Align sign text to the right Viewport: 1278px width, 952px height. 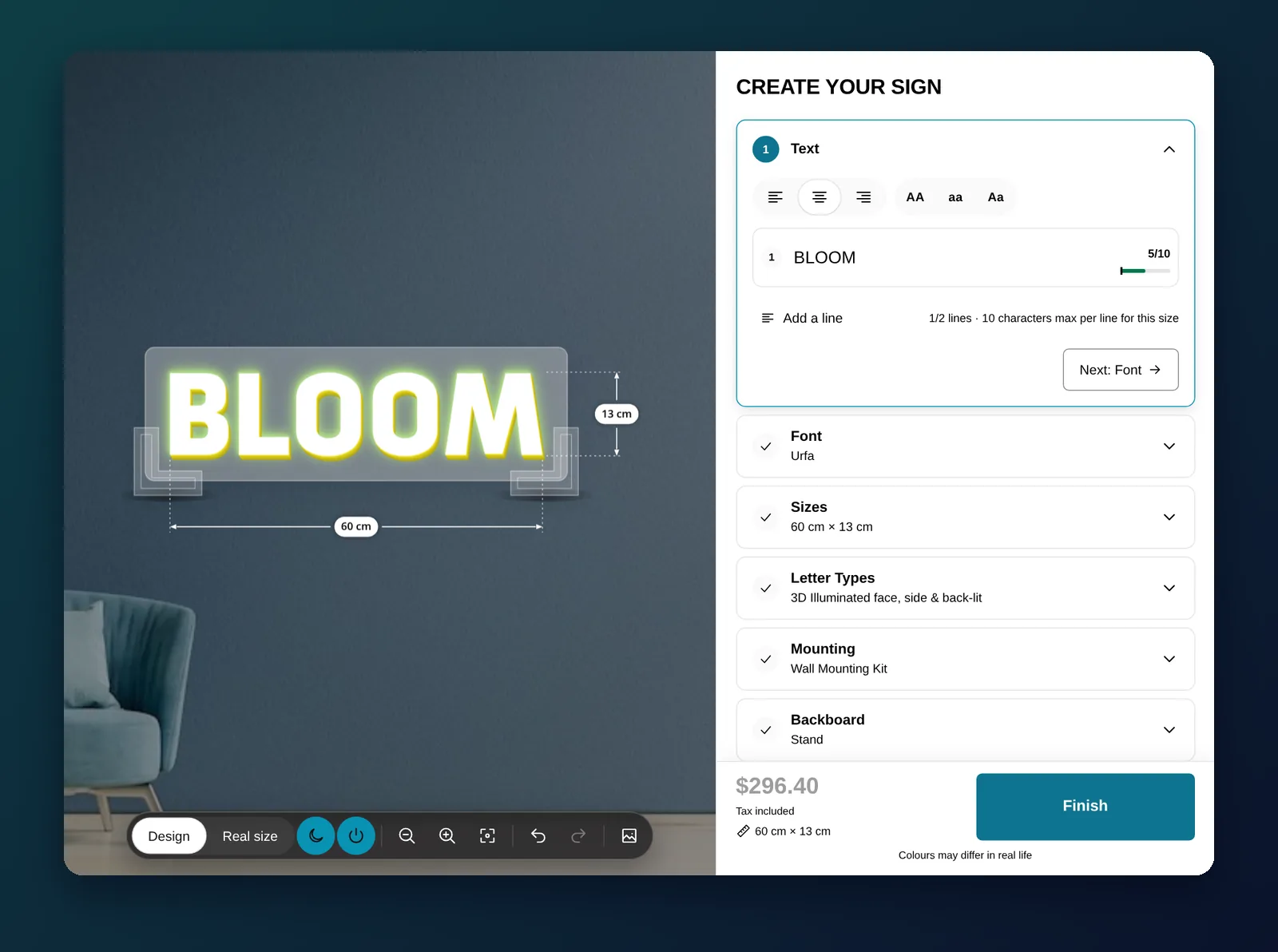tap(863, 197)
